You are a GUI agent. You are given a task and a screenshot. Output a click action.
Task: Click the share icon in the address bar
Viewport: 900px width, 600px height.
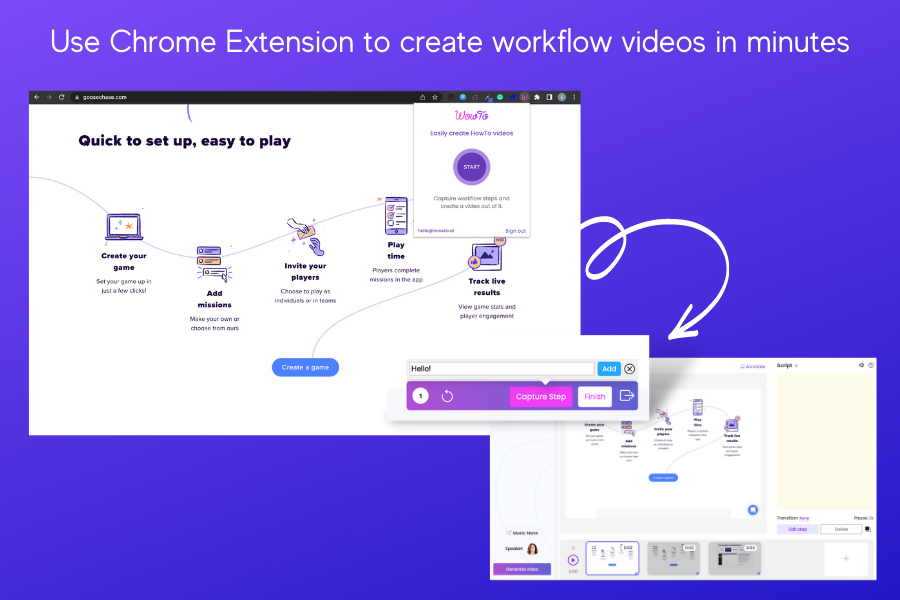423,97
